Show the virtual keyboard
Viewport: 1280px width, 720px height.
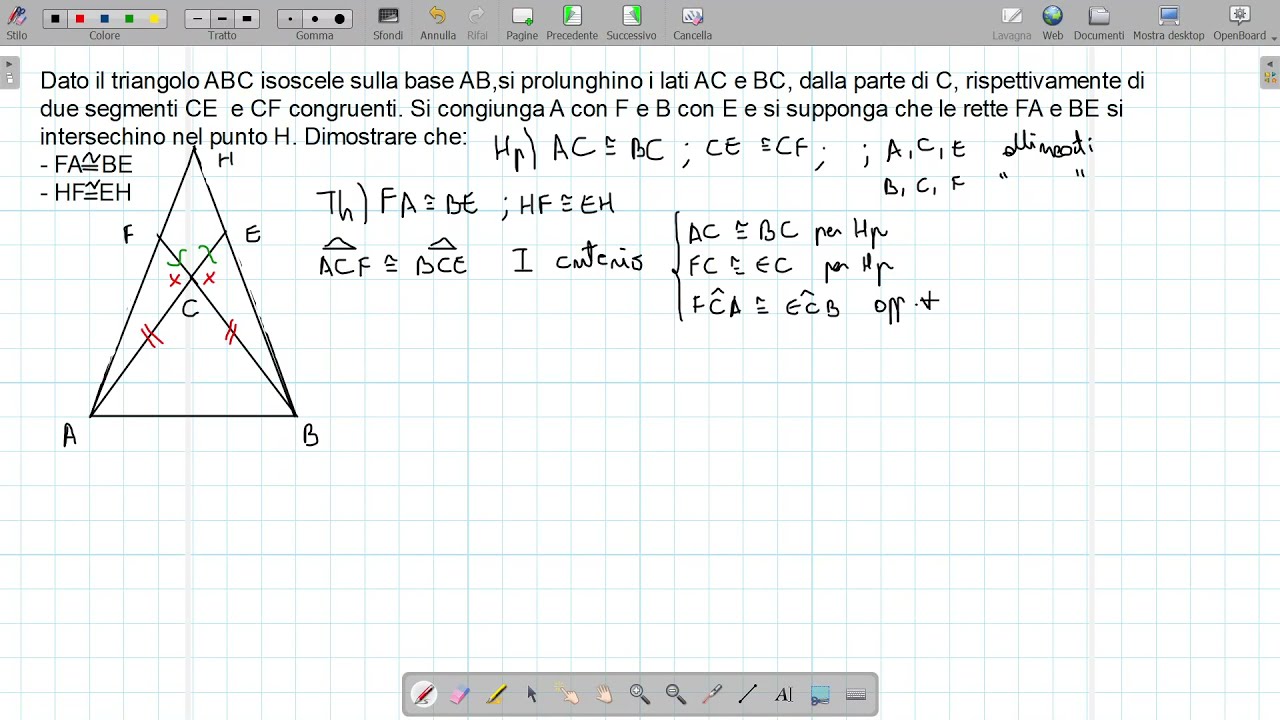pos(856,694)
